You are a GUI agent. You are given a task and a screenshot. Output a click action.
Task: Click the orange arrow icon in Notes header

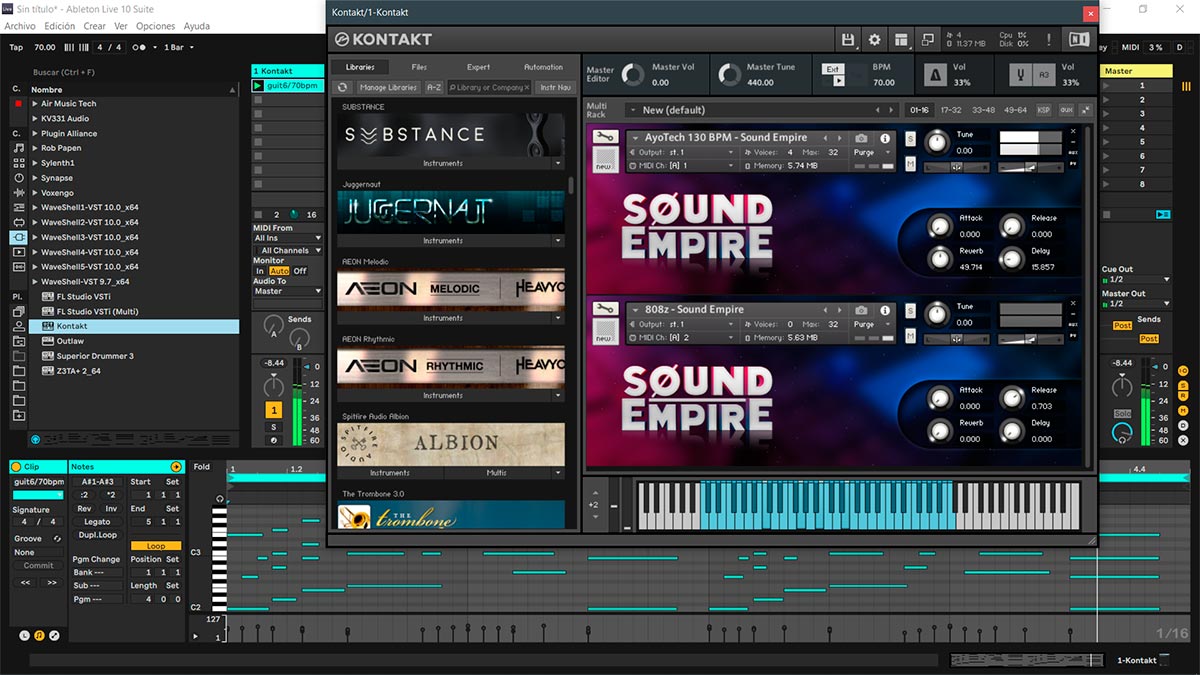[x=176, y=467]
